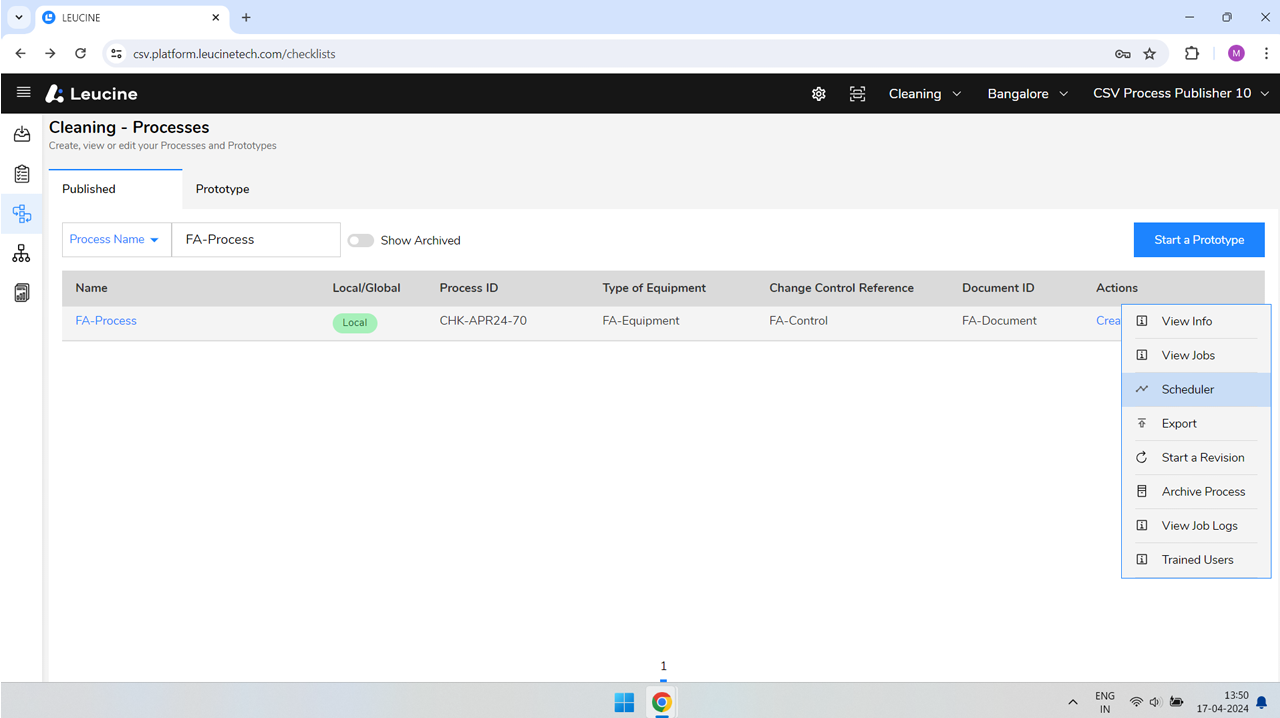Open a new browser tab
This screenshot has height=718, width=1280.
point(246,17)
